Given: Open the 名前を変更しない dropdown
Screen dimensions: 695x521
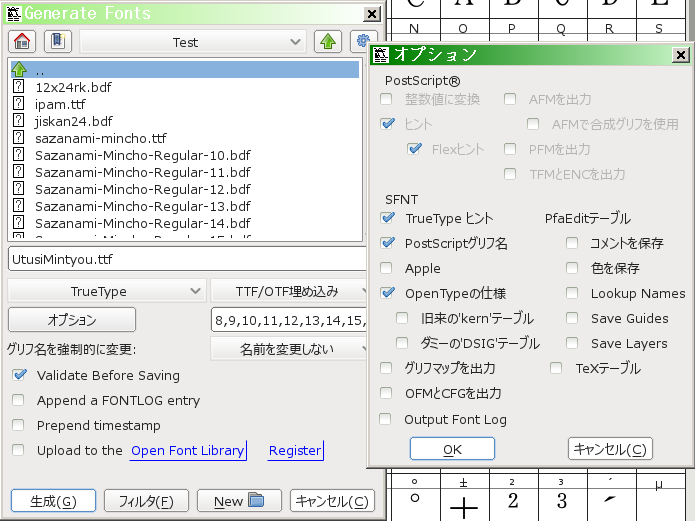Looking at the screenshot, I should click(289, 349).
